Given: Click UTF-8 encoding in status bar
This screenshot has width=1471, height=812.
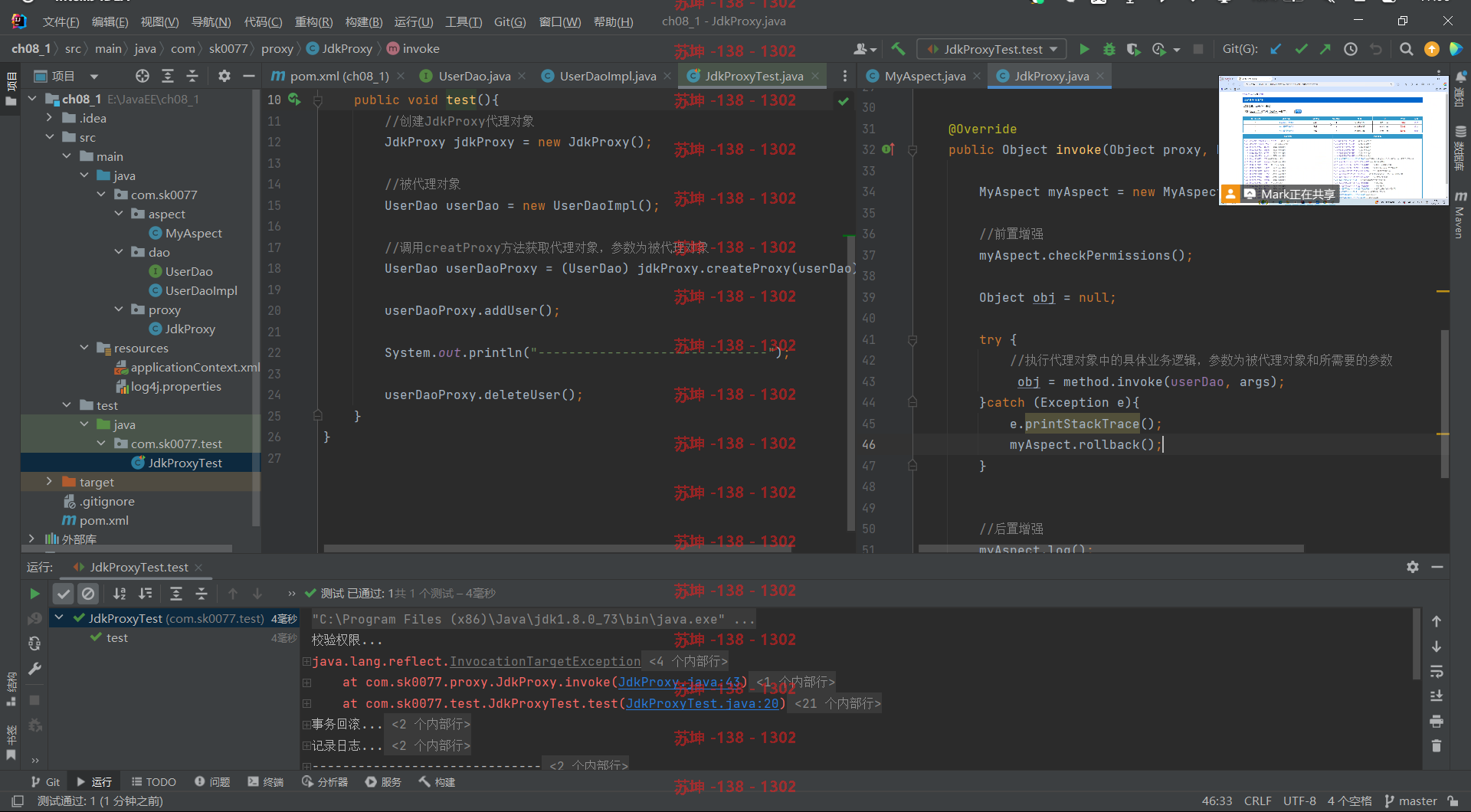Looking at the screenshot, I should (x=1299, y=801).
